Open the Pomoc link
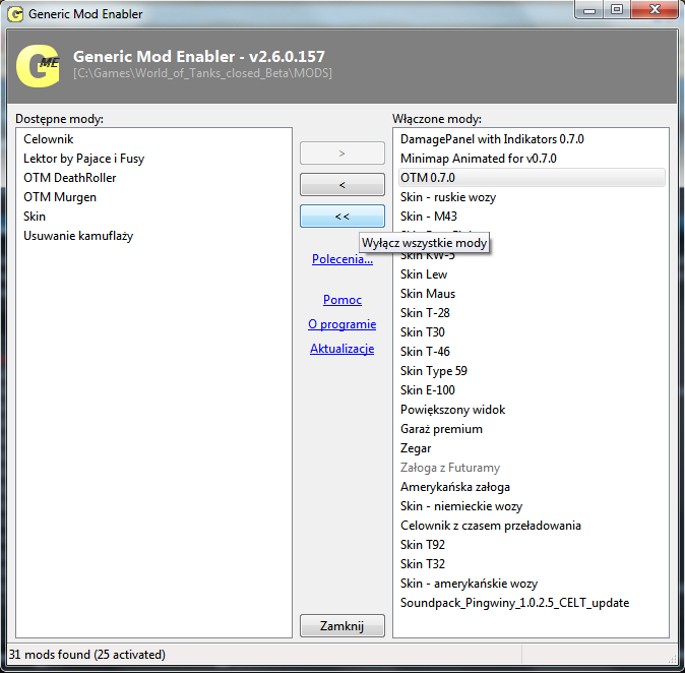The width and height of the screenshot is (685, 673). point(342,300)
